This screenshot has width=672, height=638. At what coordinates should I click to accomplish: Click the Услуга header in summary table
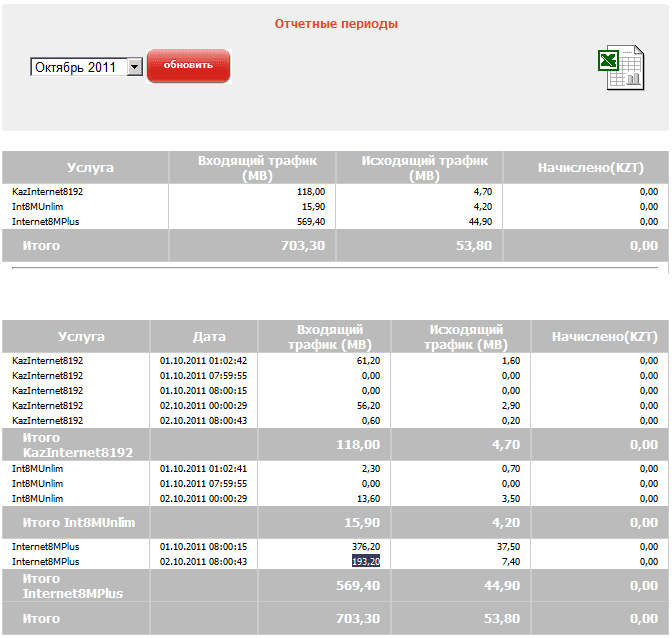click(90, 168)
